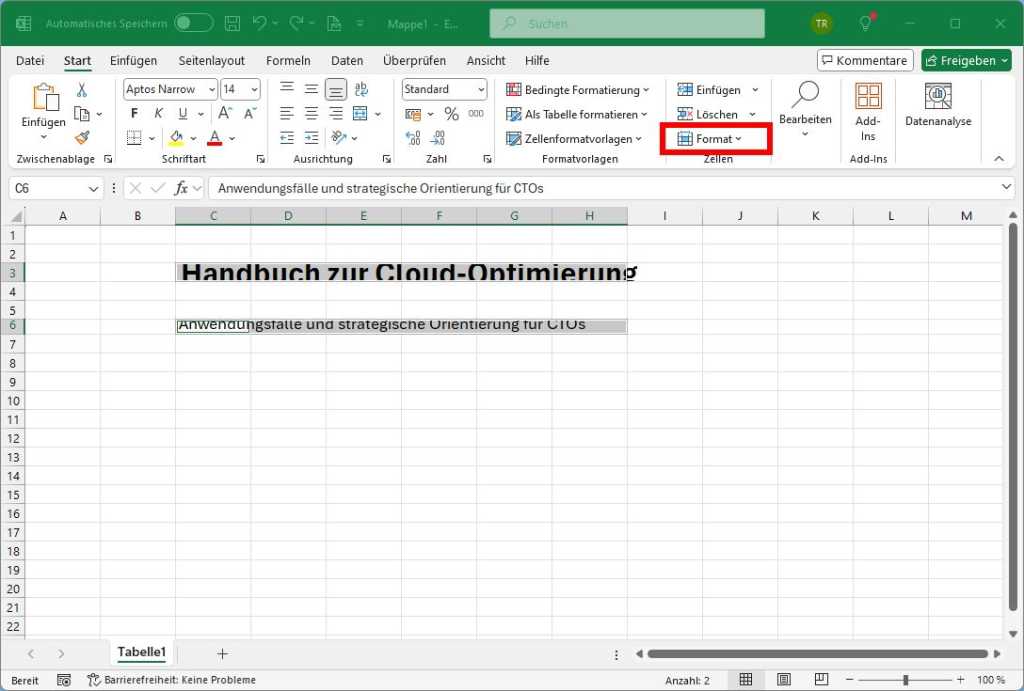Increase font size with larger A icon
Image resolution: width=1024 pixels, height=691 pixels.
pos(225,114)
